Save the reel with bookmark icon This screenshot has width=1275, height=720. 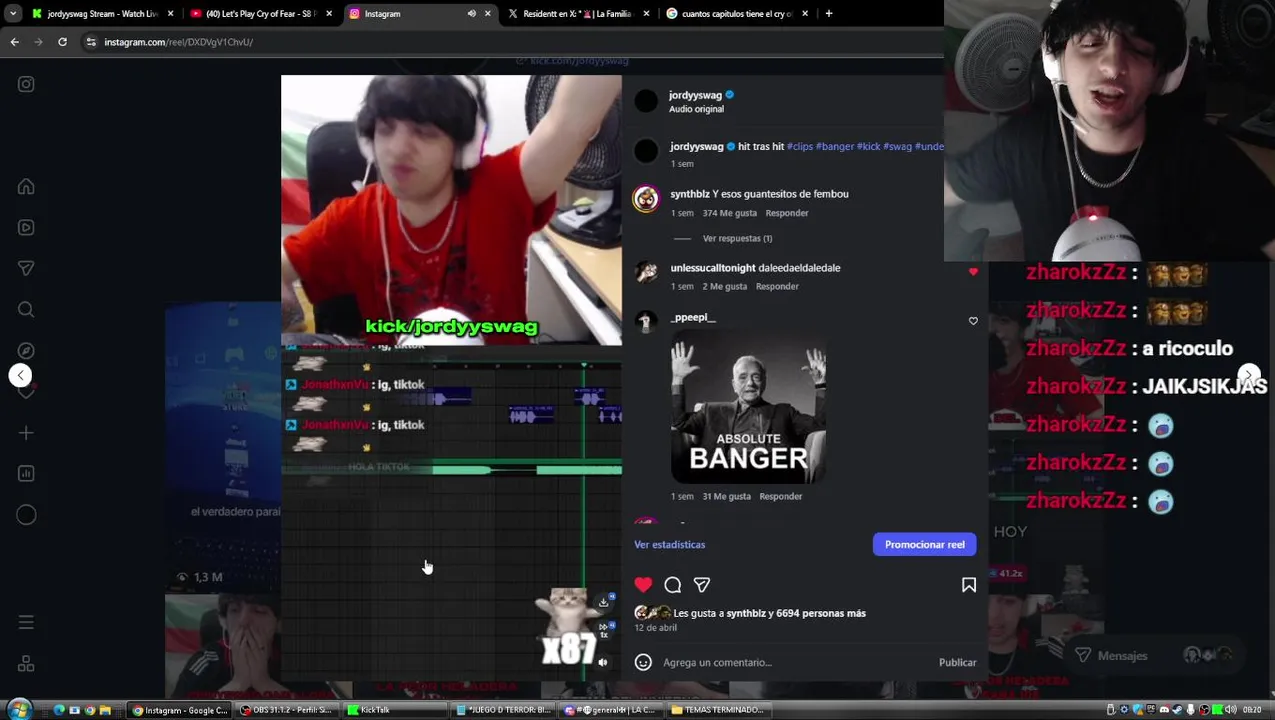[969, 585]
